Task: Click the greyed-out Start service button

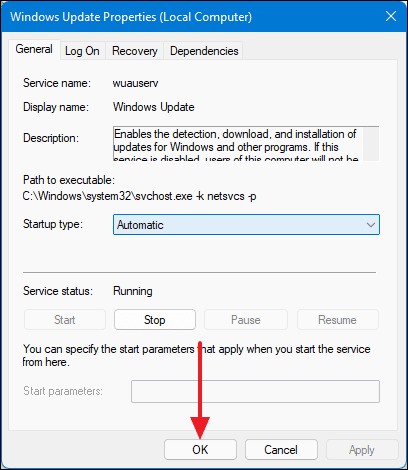Action: pyautogui.click(x=65, y=320)
